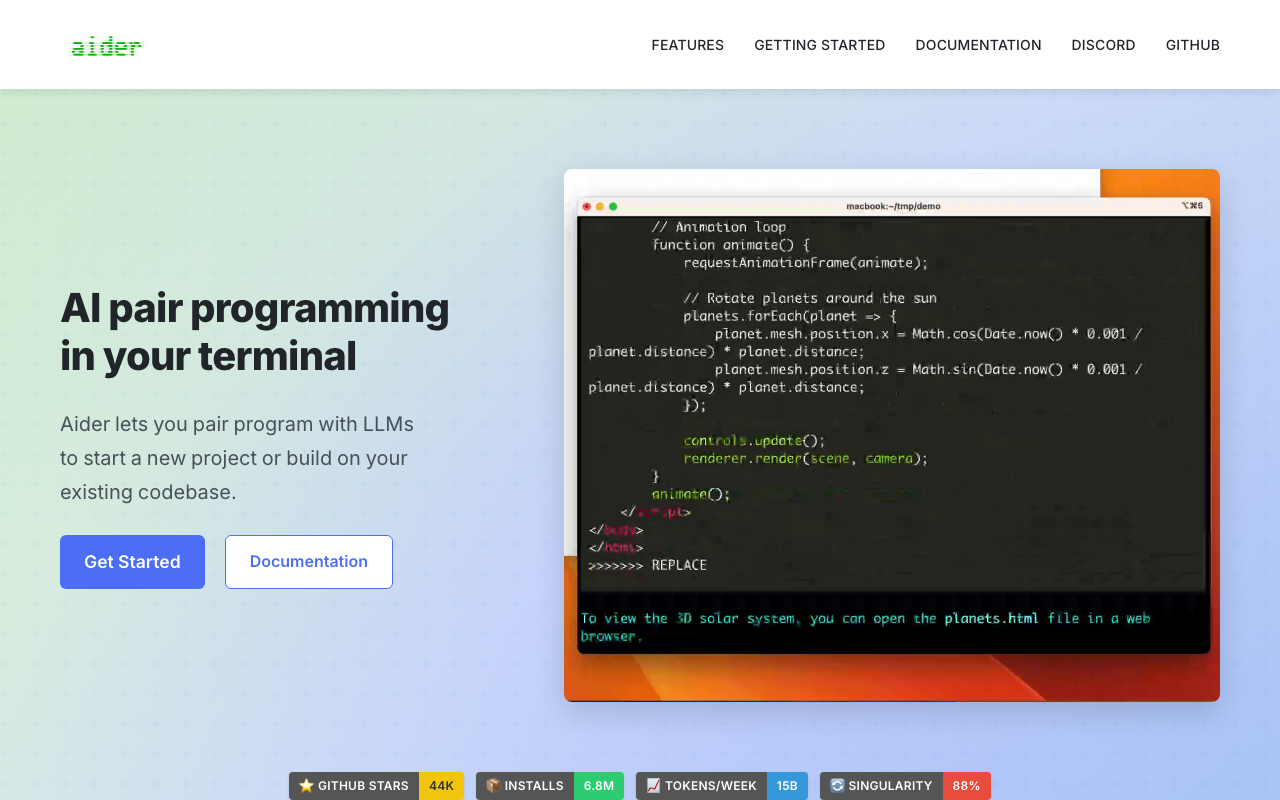
Task: Click the "renderer.render(scene, camera);" code line
Action: 806,458
